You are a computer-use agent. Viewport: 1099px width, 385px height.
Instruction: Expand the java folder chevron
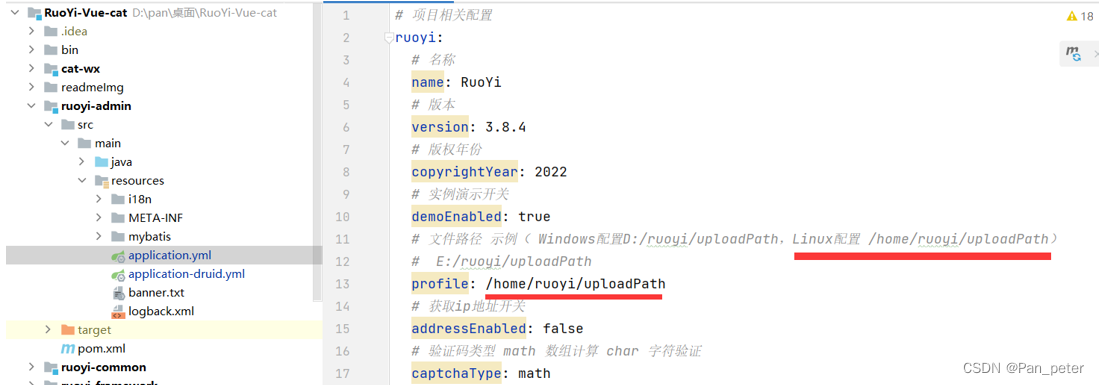coord(81,162)
